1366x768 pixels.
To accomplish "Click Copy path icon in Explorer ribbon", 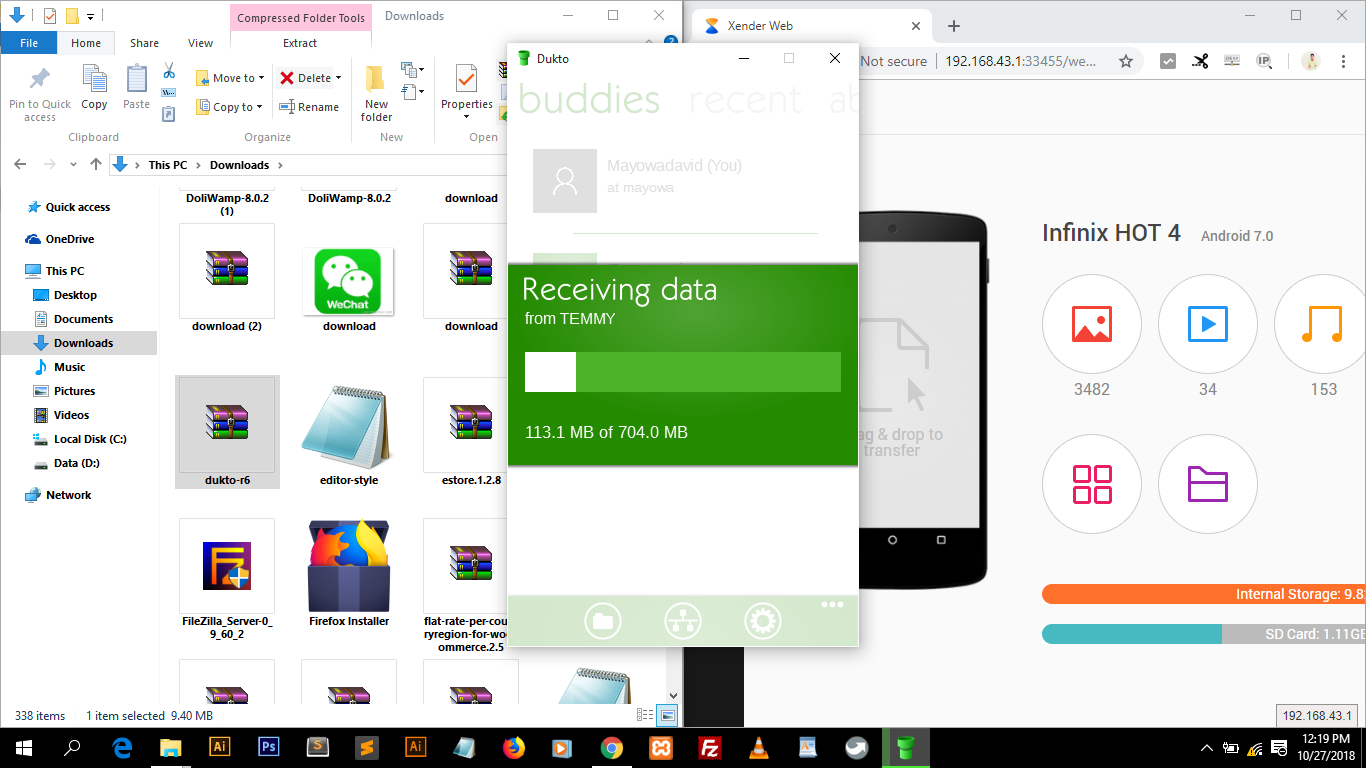I will [x=169, y=93].
